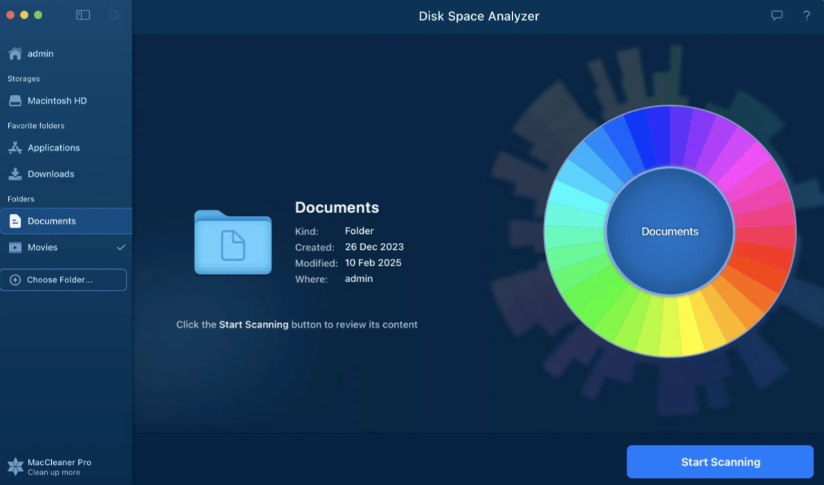Click the yellow segment of color wheel

click(686, 327)
